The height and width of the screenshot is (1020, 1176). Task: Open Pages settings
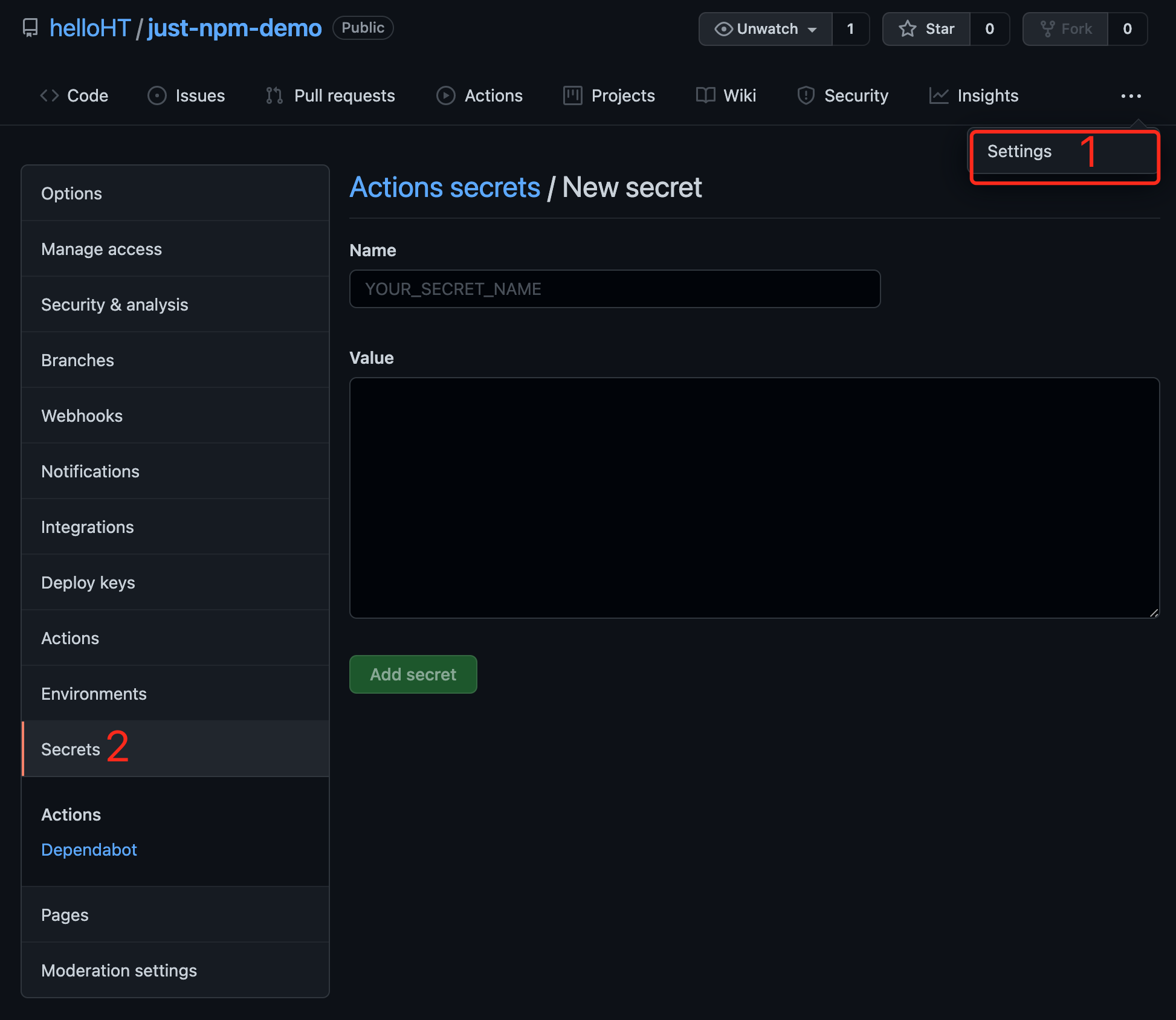[x=175, y=915]
